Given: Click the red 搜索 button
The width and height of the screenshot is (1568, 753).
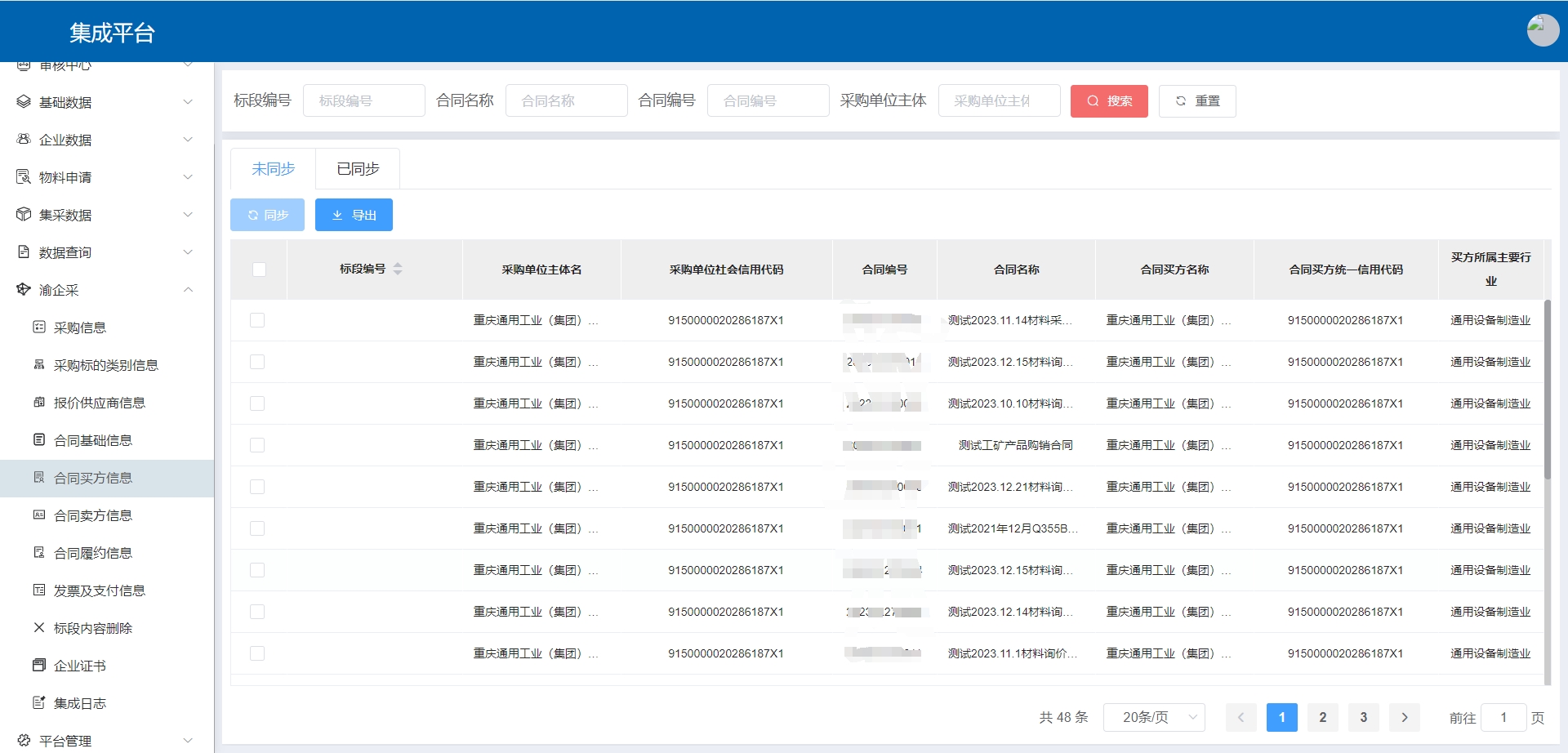Looking at the screenshot, I should point(1108,101).
